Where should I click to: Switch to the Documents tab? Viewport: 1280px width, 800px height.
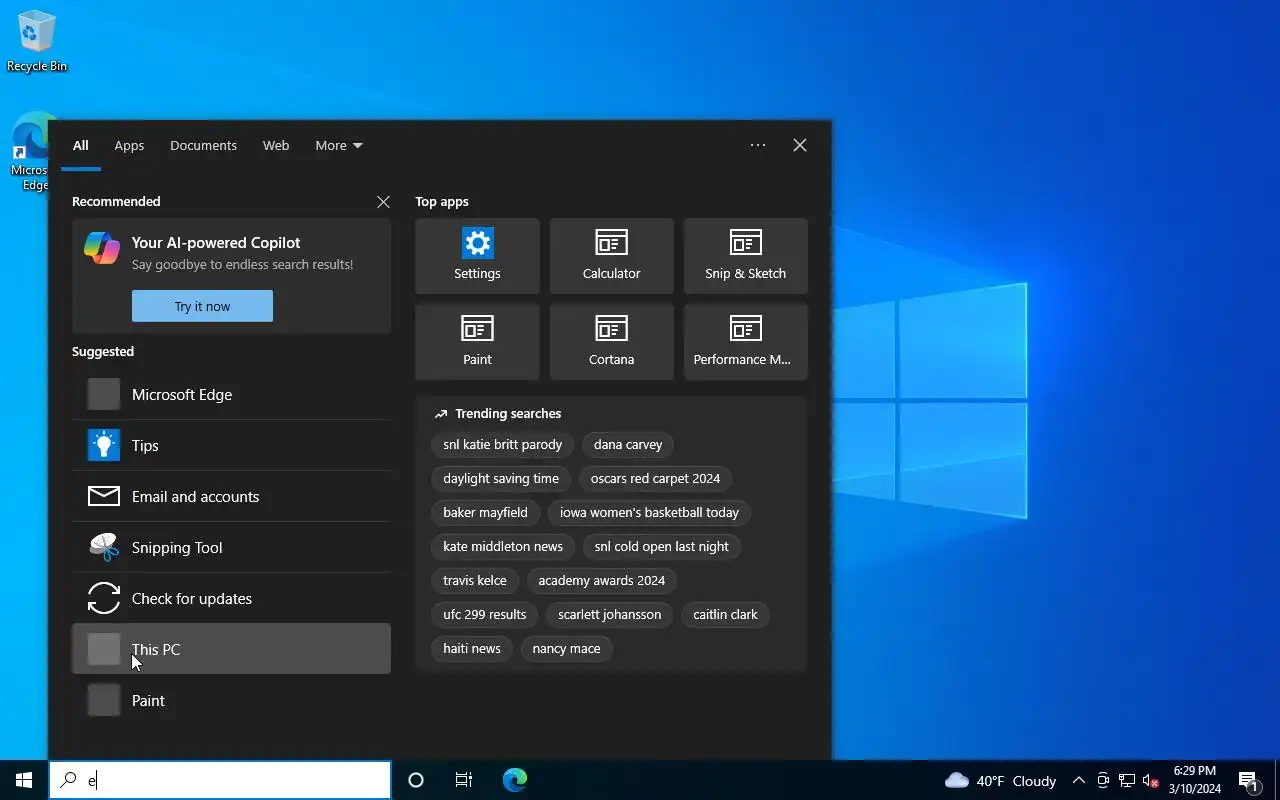[203, 145]
